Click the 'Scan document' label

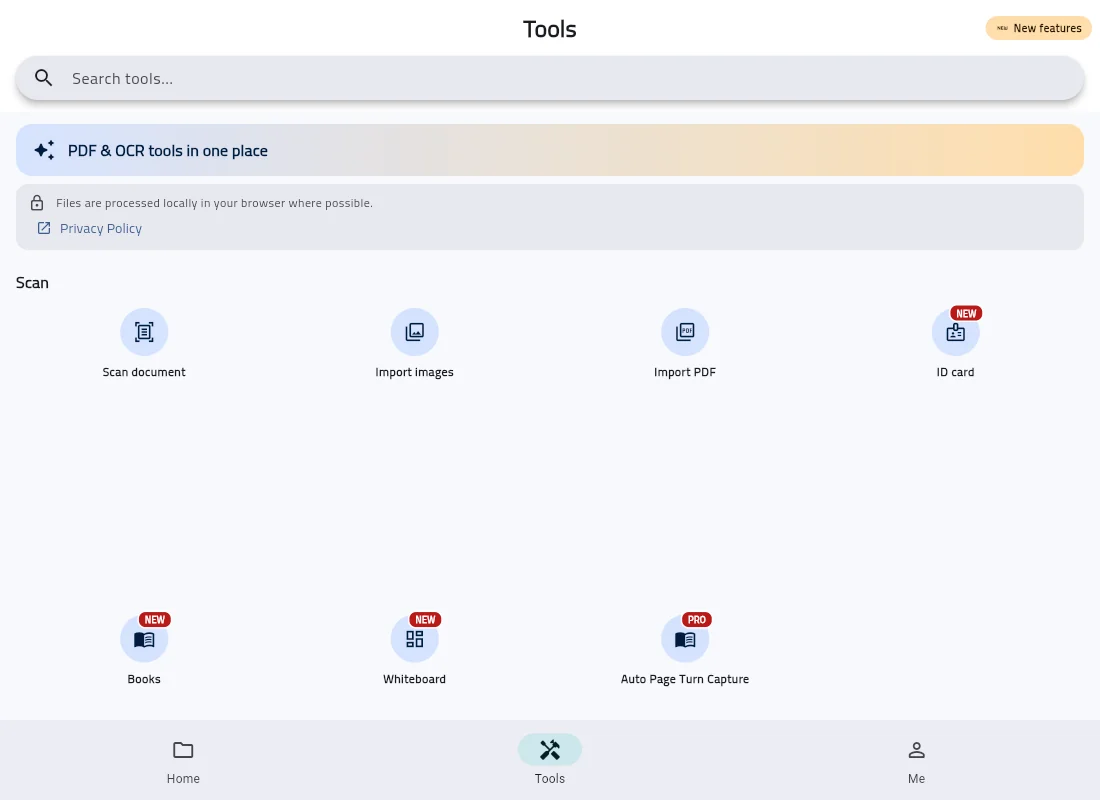coord(144,372)
